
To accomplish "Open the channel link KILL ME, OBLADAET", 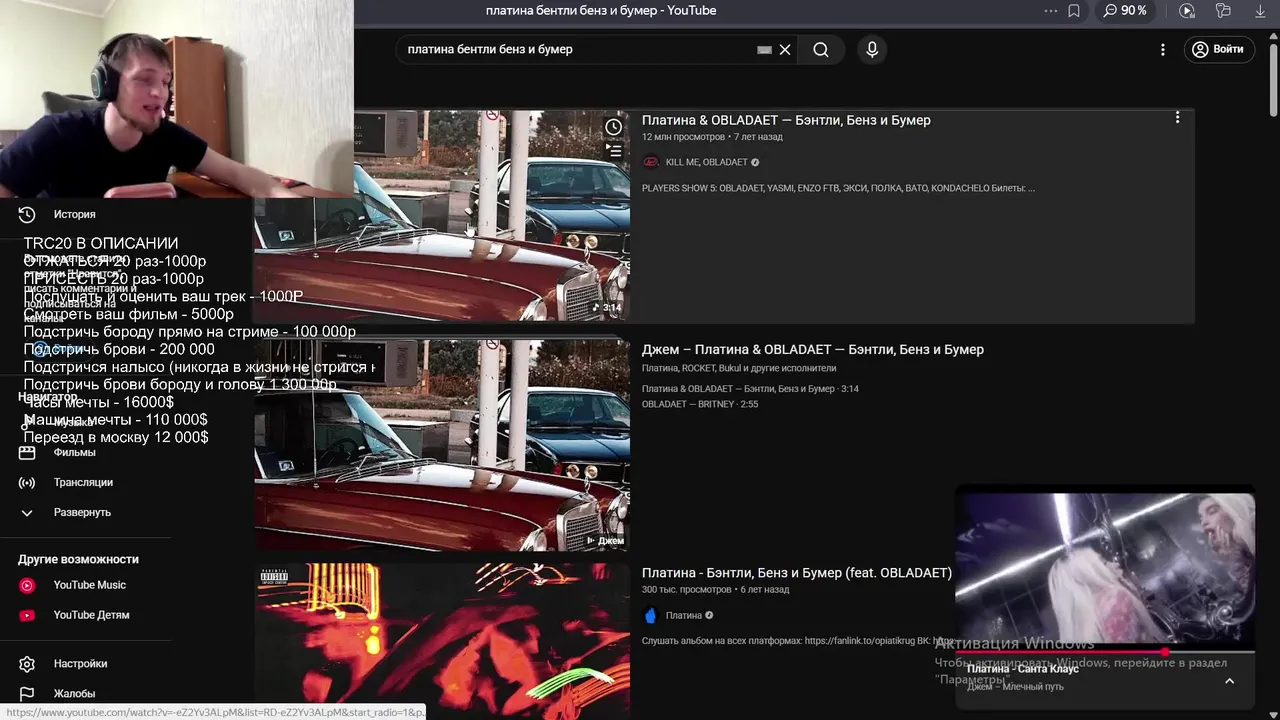I will pyautogui.click(x=706, y=162).
